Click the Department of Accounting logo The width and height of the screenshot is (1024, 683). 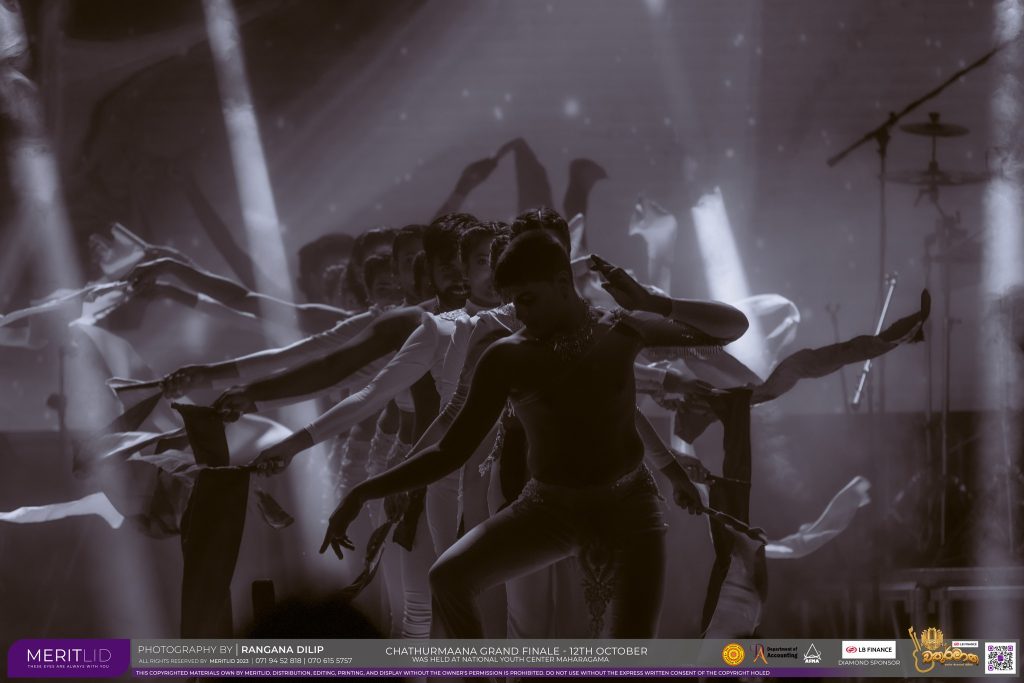click(774, 654)
